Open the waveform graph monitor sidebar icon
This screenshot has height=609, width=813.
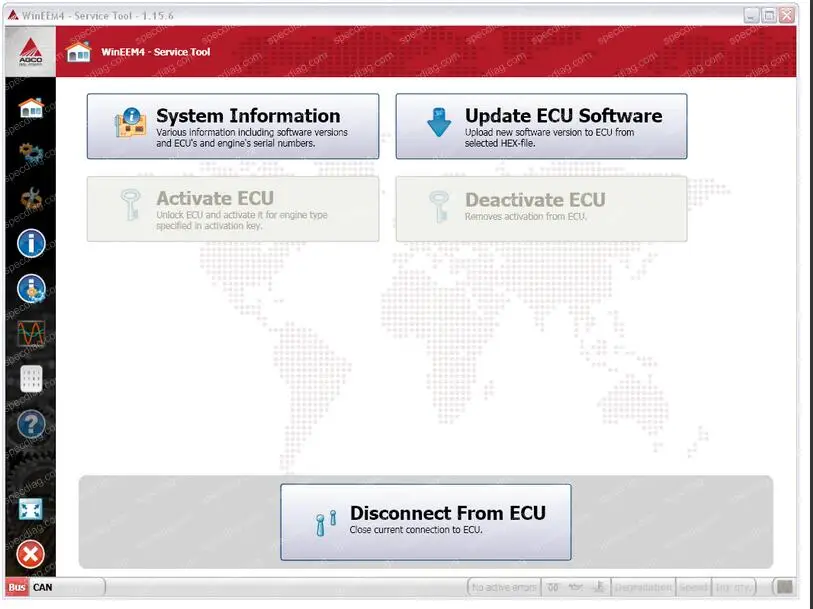[31, 334]
